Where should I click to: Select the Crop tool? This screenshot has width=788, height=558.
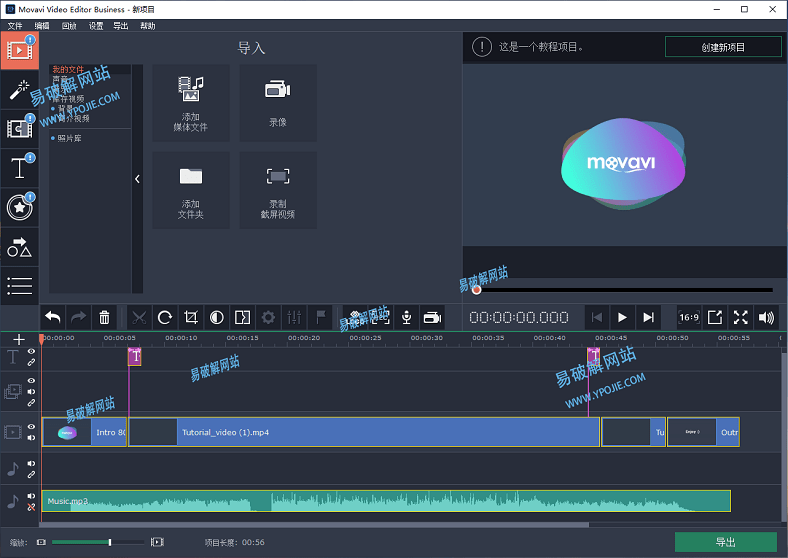190,317
